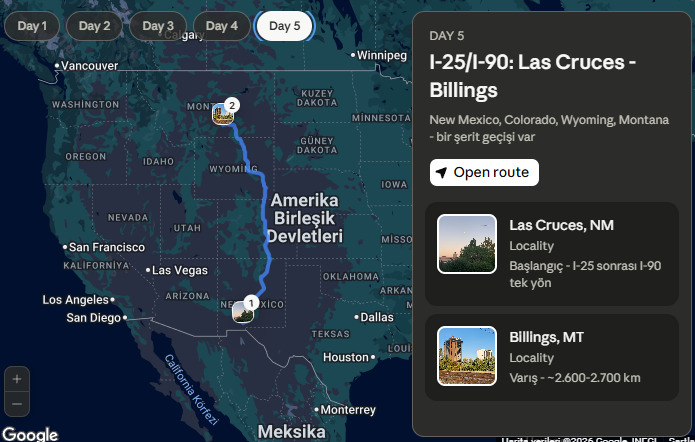Click map marker 2 at Billings
The width and height of the screenshot is (695, 442).
pos(223,114)
